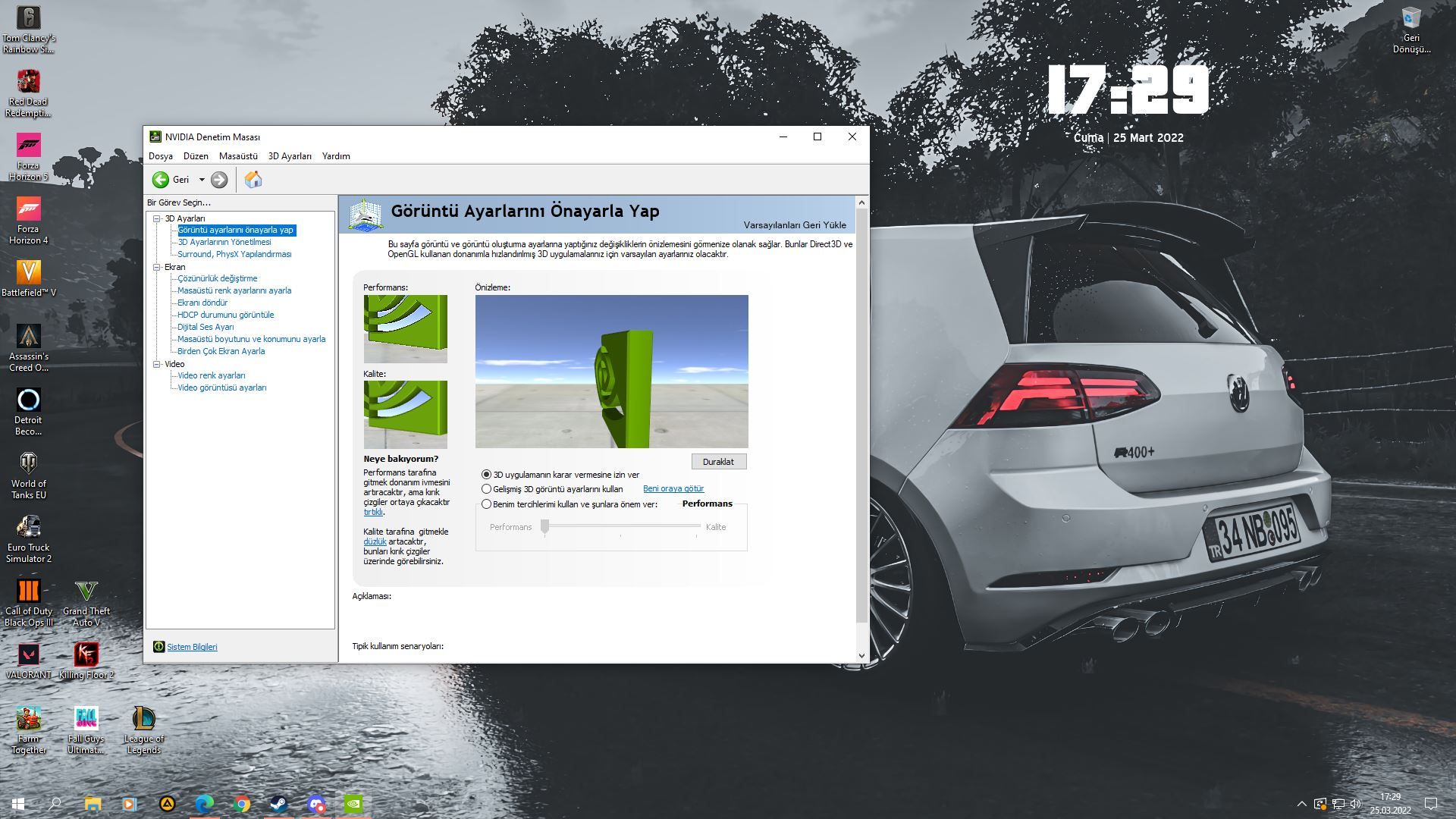Open the 3D Ayarları menu

point(290,156)
